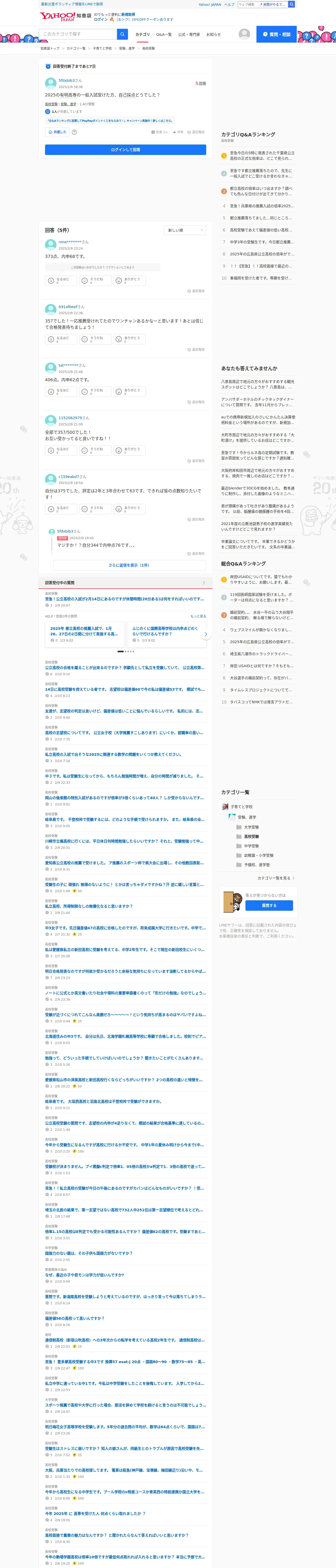Click 予備校、進学塾 folder item
Viewport: 336px width, 1568px height.
pyautogui.click(x=253, y=865)
